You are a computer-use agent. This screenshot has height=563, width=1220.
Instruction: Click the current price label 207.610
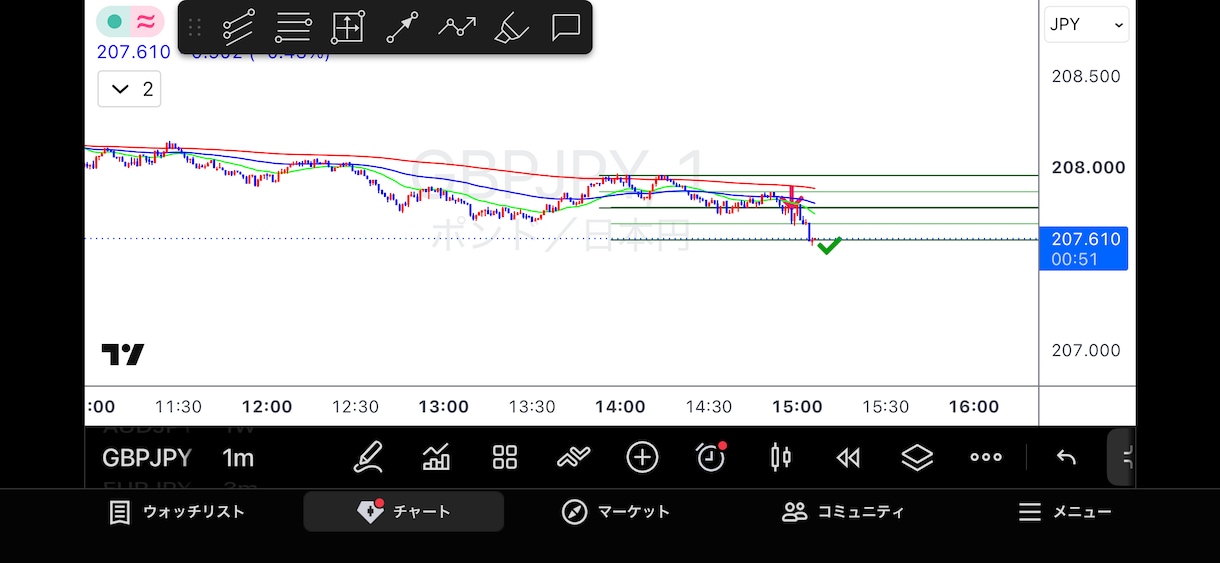(1084, 248)
